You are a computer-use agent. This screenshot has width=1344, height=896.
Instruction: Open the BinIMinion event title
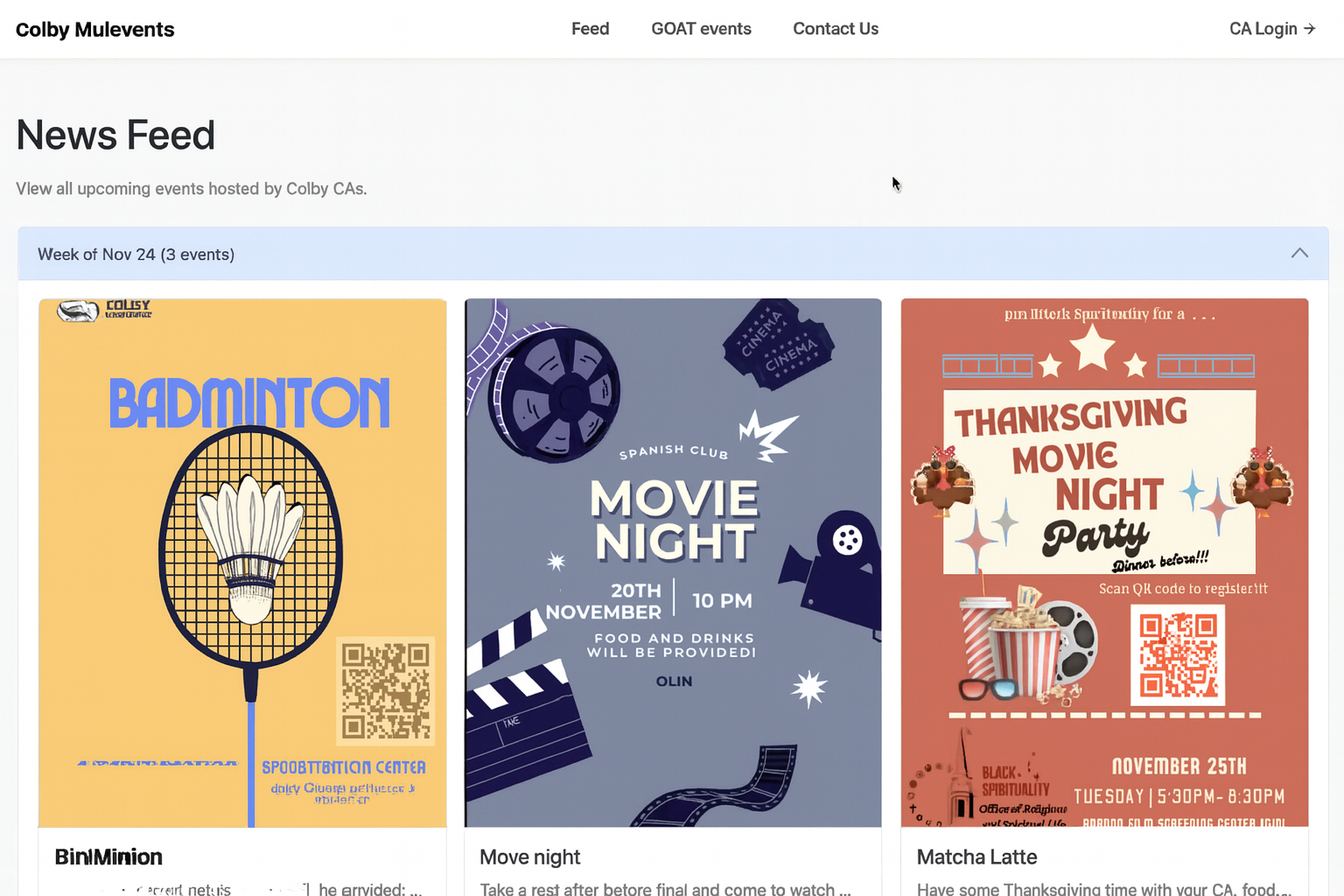[108, 857]
